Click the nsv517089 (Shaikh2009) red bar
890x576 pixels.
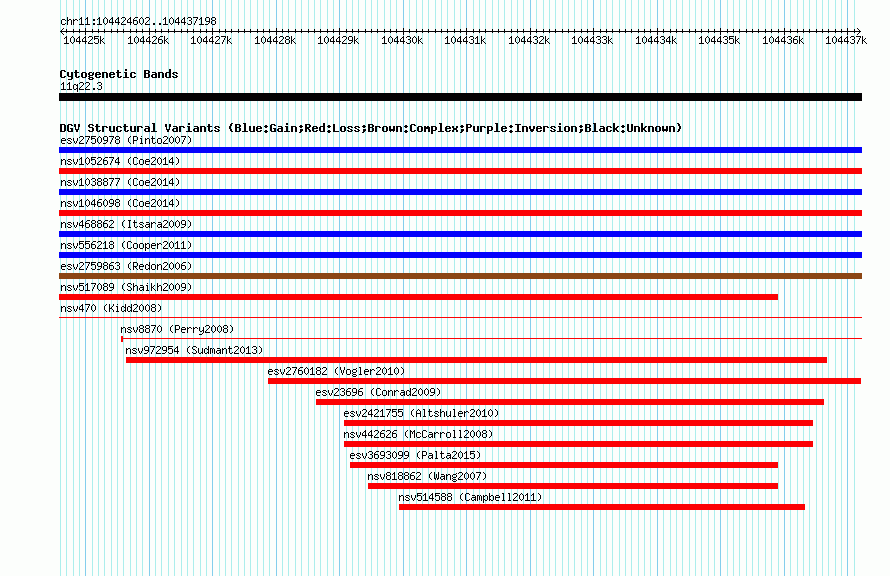pyautogui.click(x=418, y=297)
